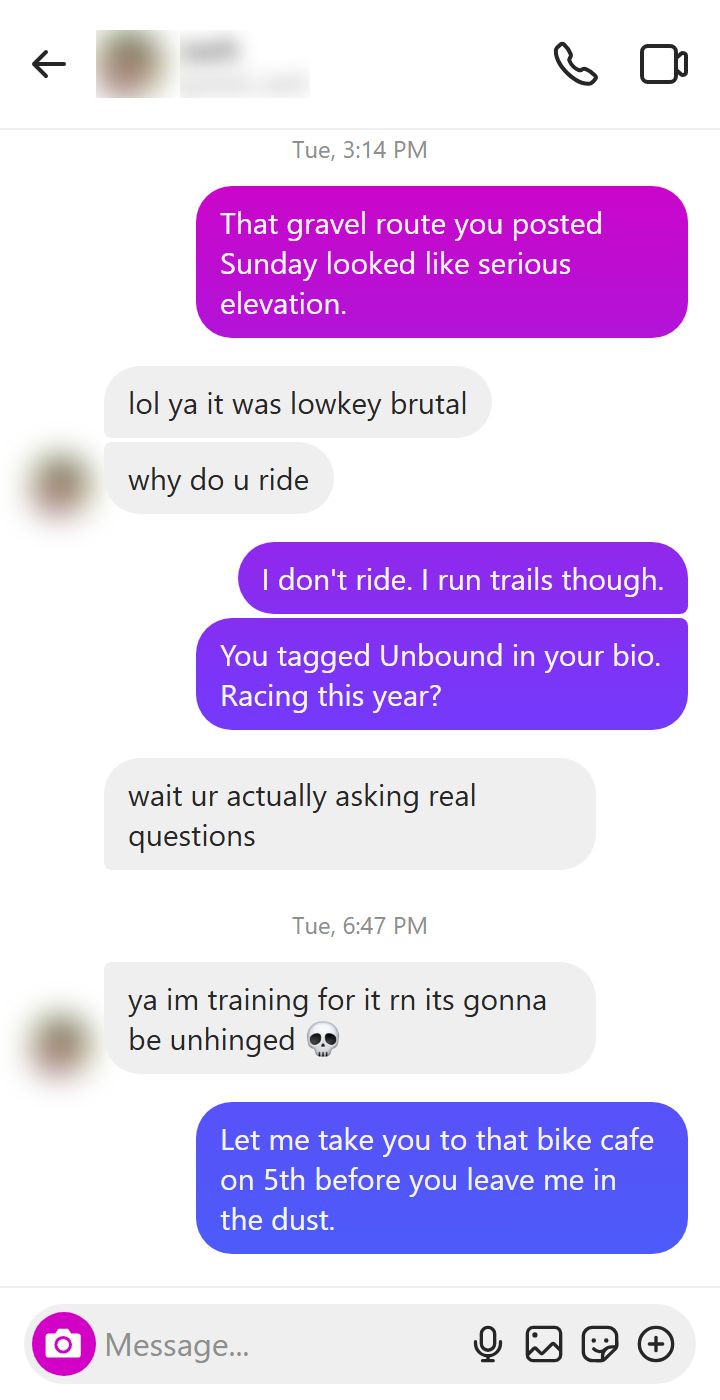
Task: Tap the gravel route message bubble
Action: (x=442, y=263)
